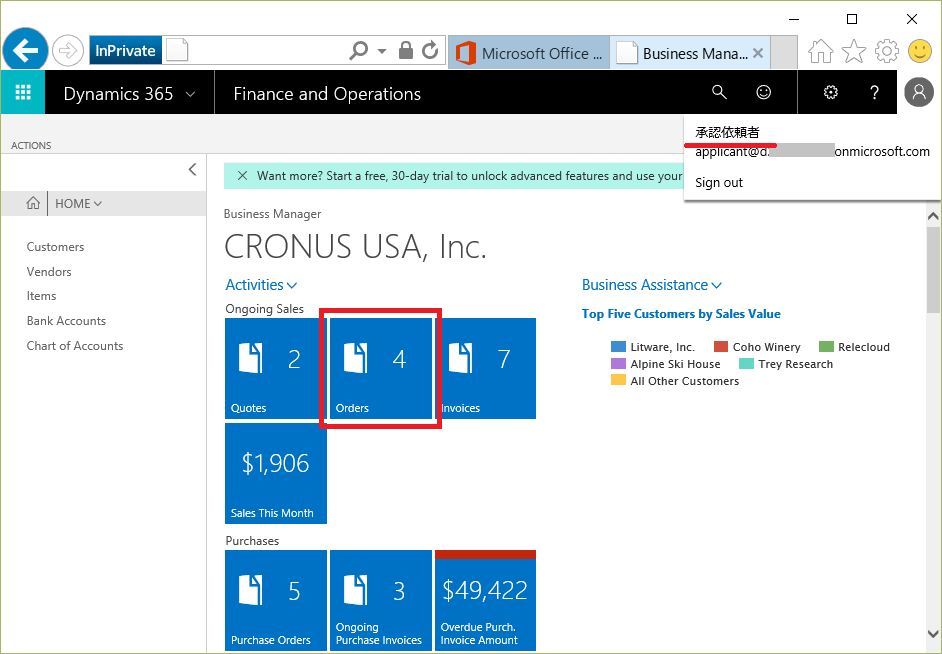The image size is (942, 654).
Task: Open Customers in the navigation pane
Action: [x=55, y=247]
